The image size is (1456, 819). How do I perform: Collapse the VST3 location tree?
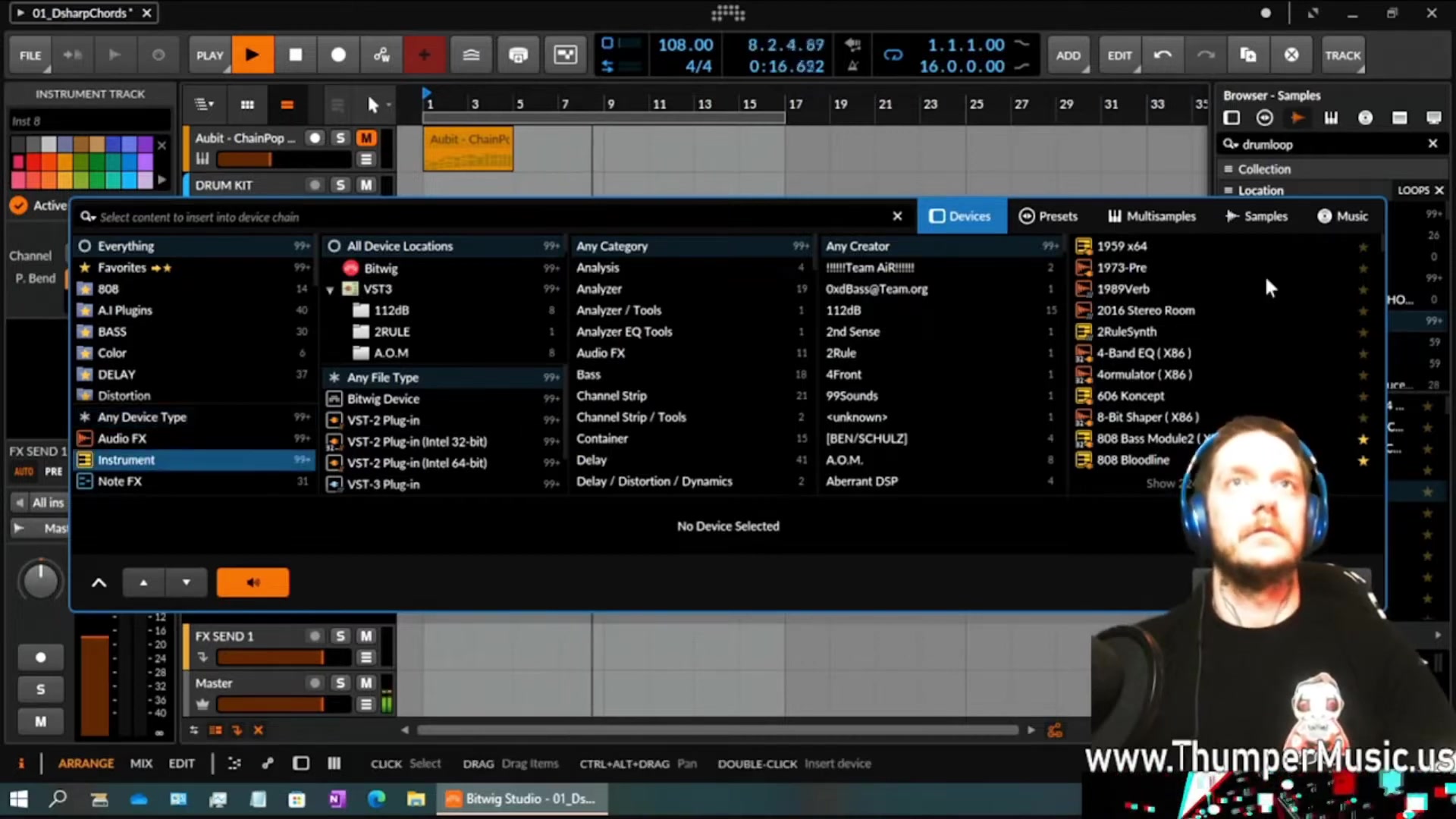click(330, 290)
